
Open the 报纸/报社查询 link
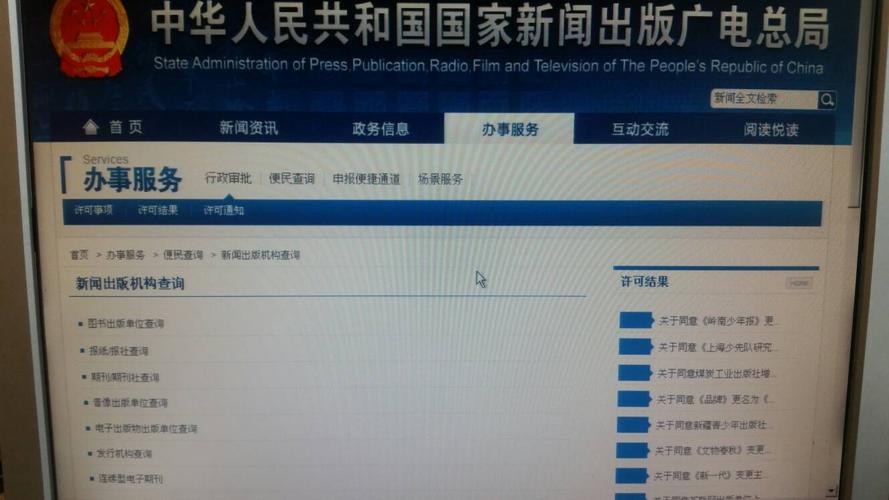(x=118, y=351)
